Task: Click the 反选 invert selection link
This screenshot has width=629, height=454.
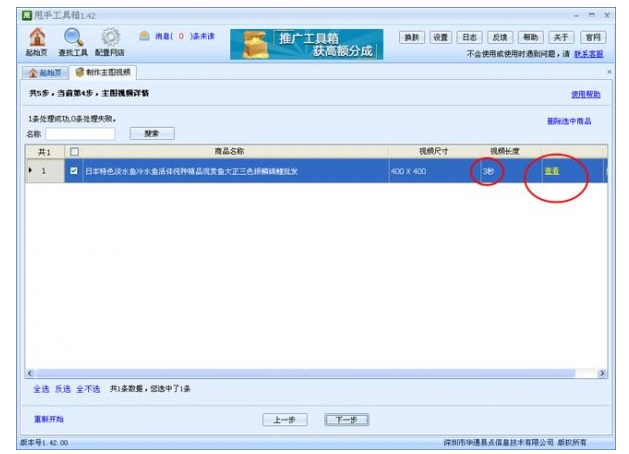Action: pyautogui.click(x=63, y=389)
